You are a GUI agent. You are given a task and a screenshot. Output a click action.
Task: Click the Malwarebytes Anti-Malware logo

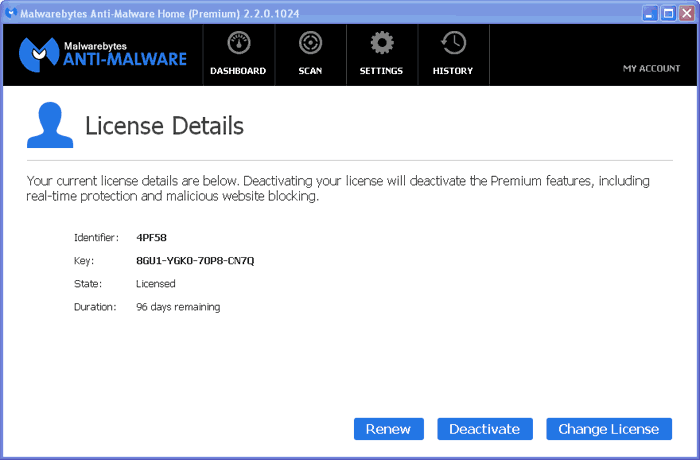103,54
